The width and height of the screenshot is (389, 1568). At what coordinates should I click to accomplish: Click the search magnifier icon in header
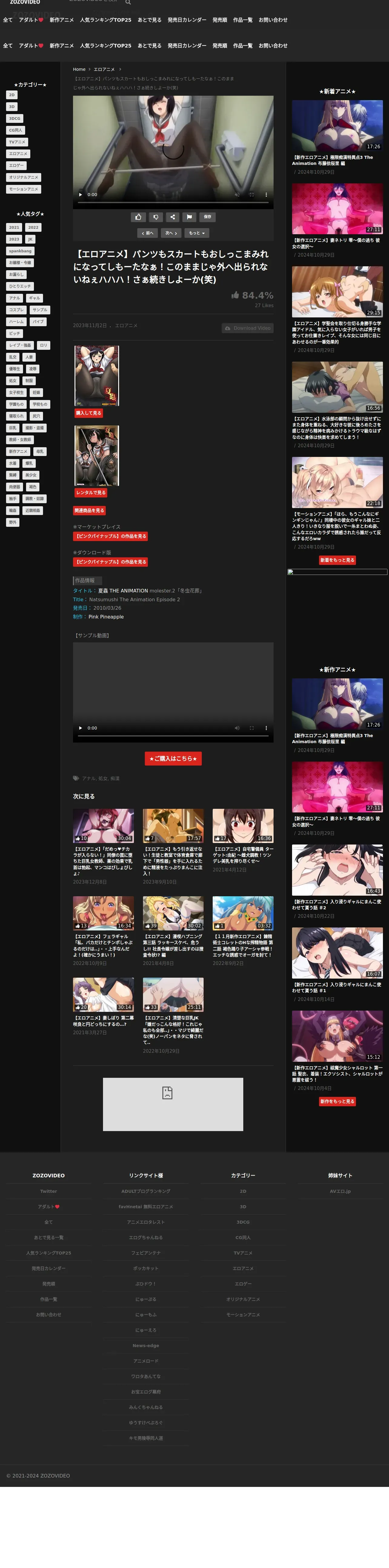(x=128, y=2)
